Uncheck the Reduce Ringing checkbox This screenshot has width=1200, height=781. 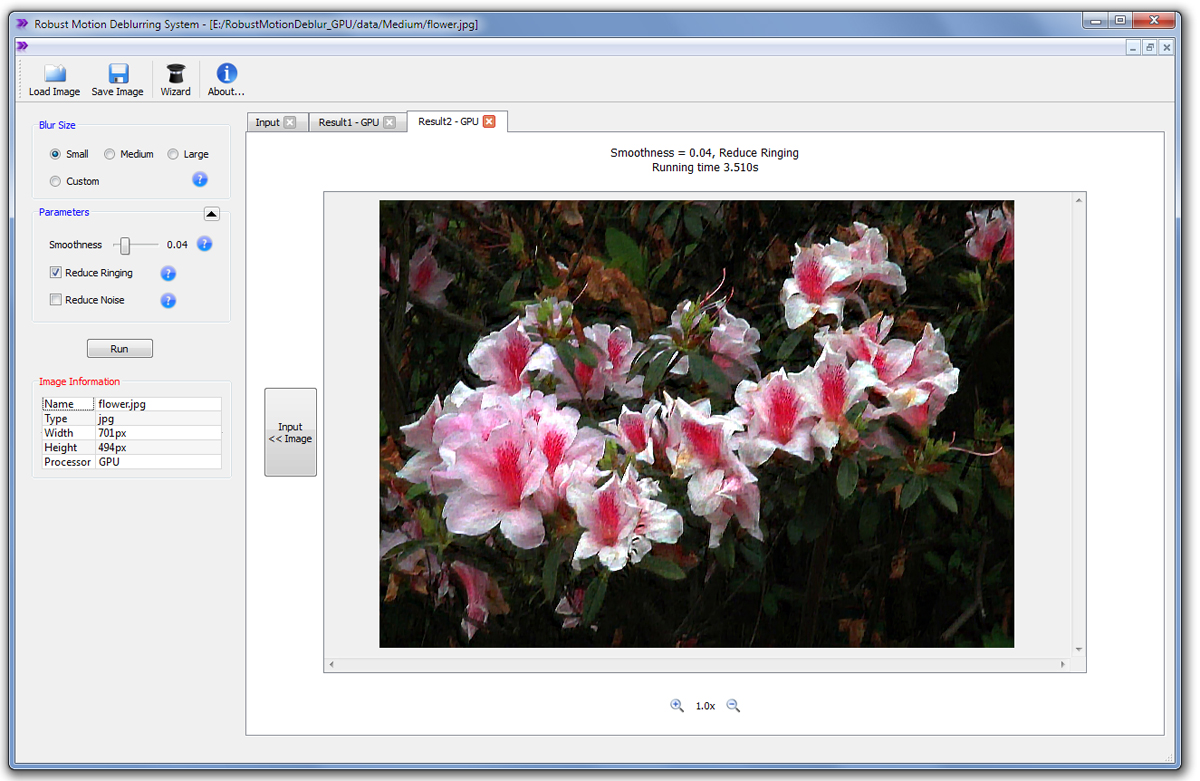[56, 273]
